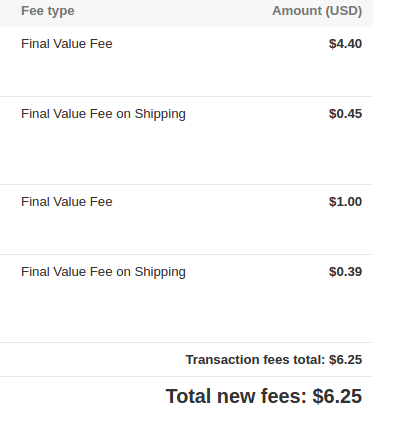Click the "Total new fees:" heading text
The width and height of the screenshot is (393, 427).
coord(236,396)
